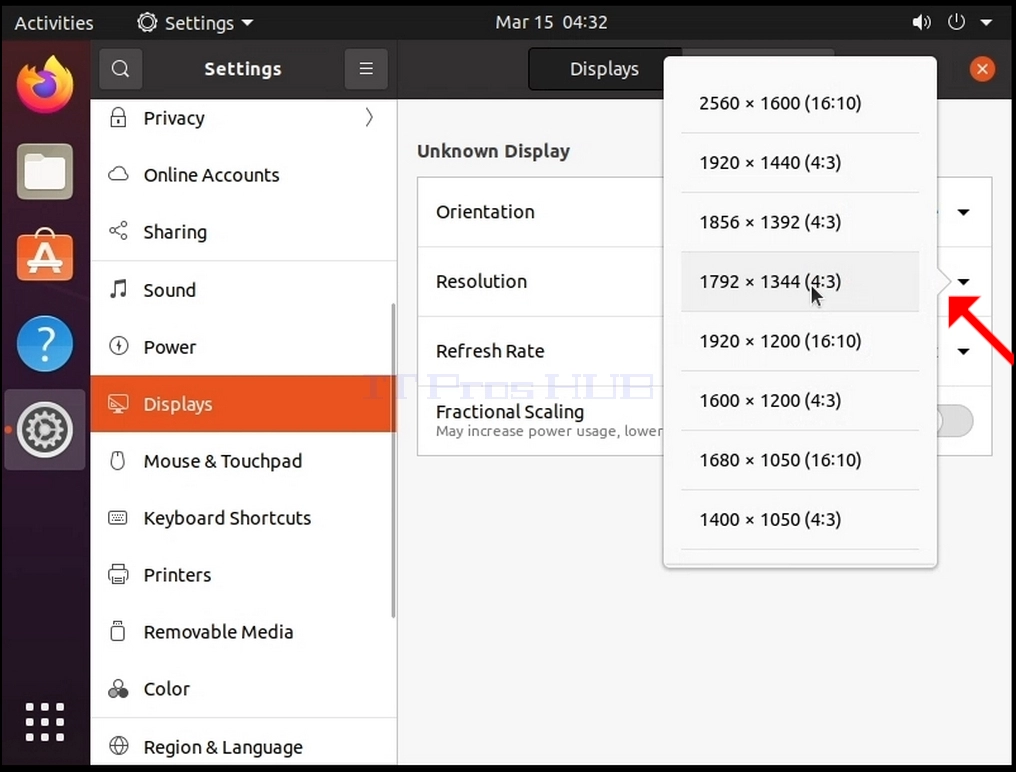Open Activities overview

pos(54,23)
